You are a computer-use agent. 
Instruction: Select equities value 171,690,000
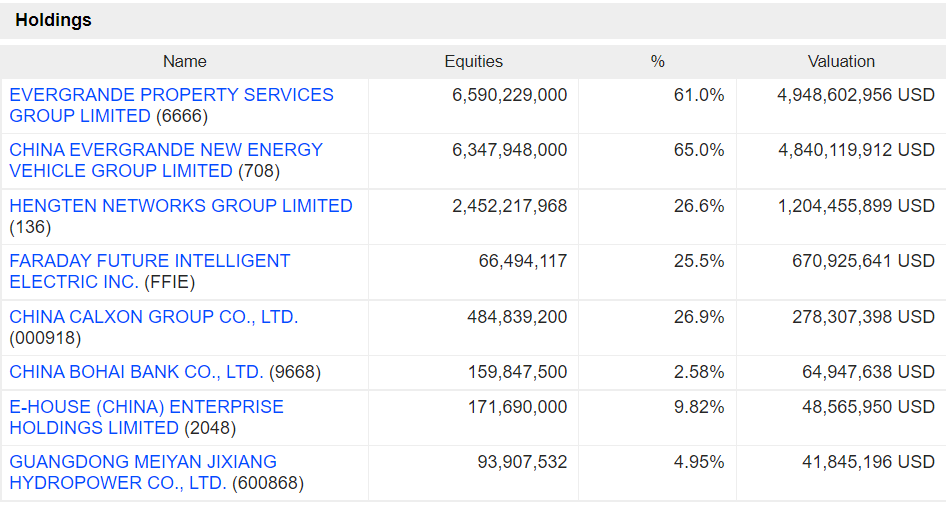[x=518, y=407]
